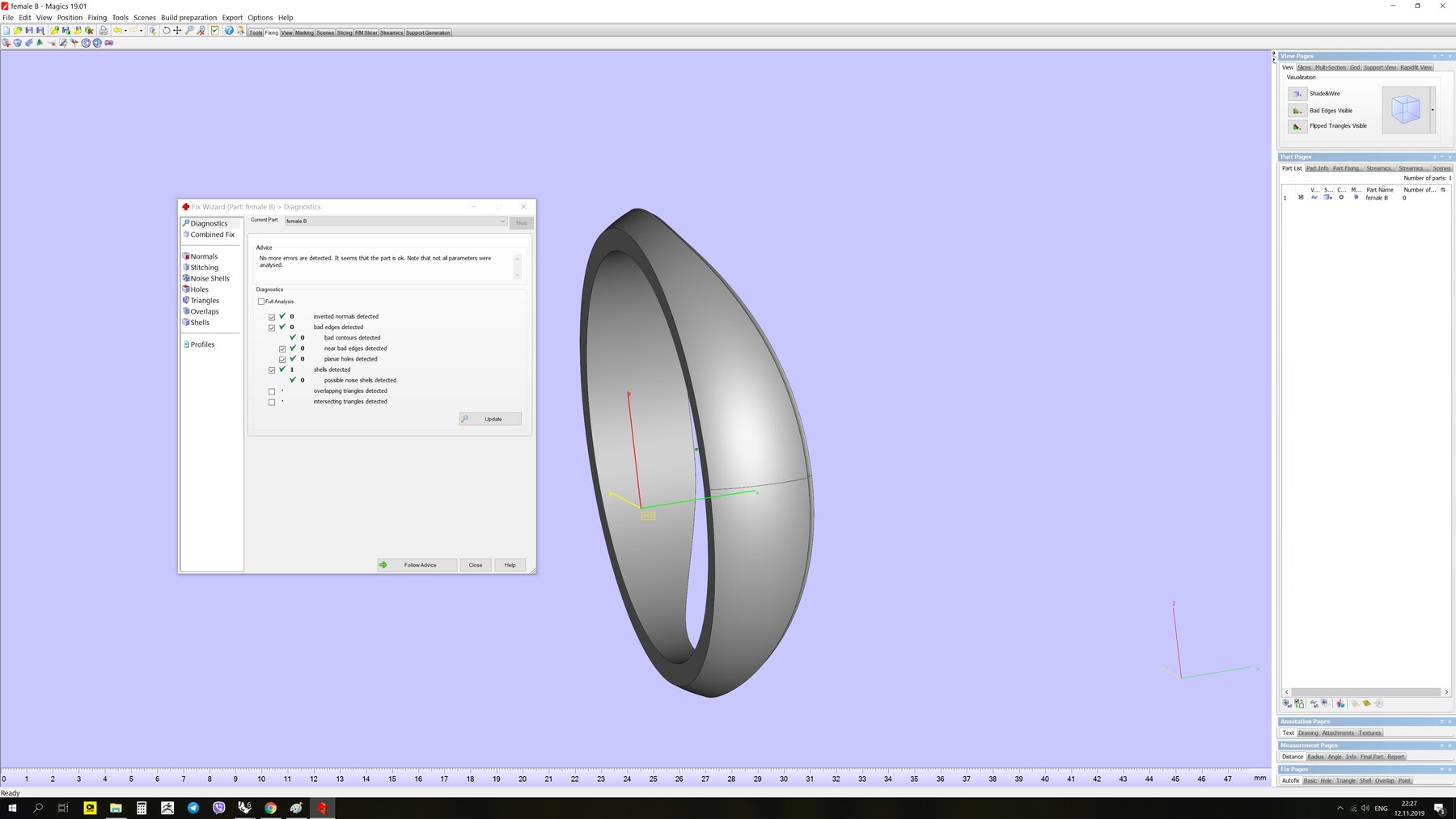Open Windows Start menu
This screenshot has height=819, width=1456.
(x=12, y=808)
